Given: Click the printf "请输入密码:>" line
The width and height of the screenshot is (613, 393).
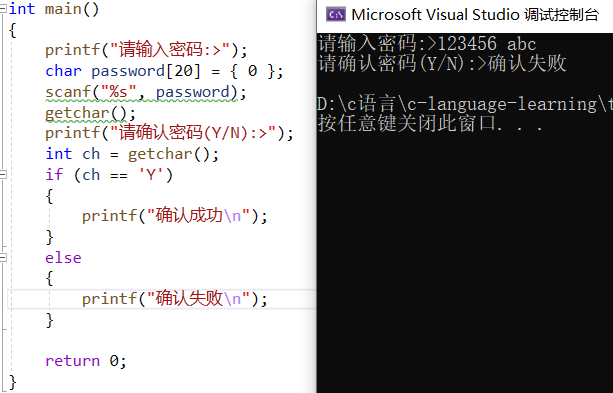Looking at the screenshot, I should click(146, 50).
